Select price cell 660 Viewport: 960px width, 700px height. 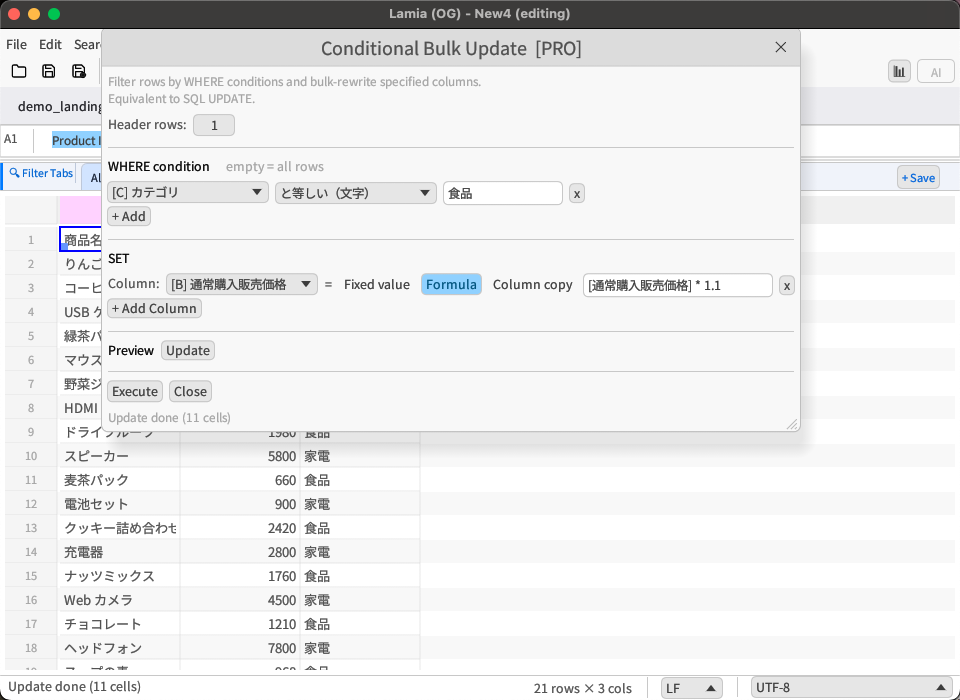240,480
